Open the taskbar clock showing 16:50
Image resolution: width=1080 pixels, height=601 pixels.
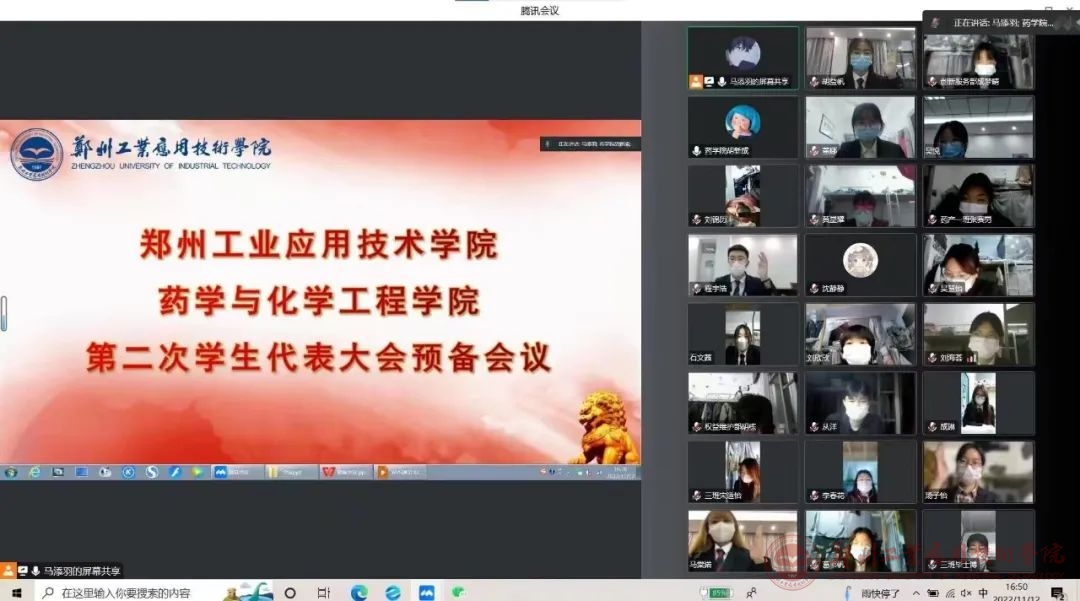pyautogui.click(x=1015, y=592)
